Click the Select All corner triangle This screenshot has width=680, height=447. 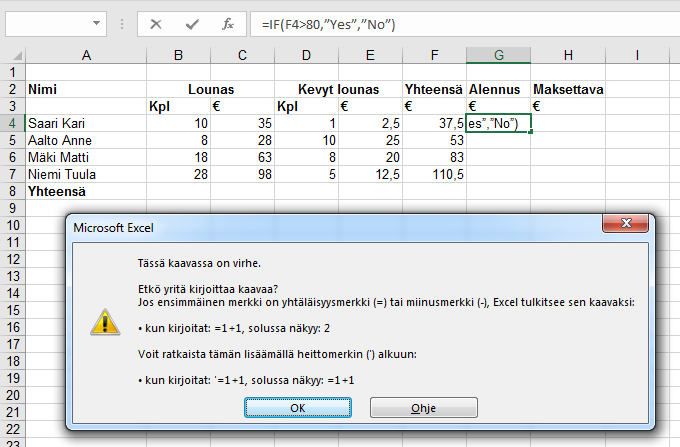click(17, 55)
